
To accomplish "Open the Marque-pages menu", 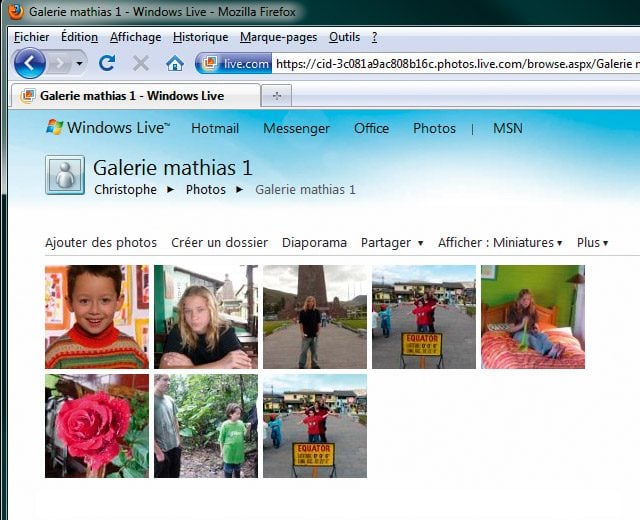I will click(278, 37).
